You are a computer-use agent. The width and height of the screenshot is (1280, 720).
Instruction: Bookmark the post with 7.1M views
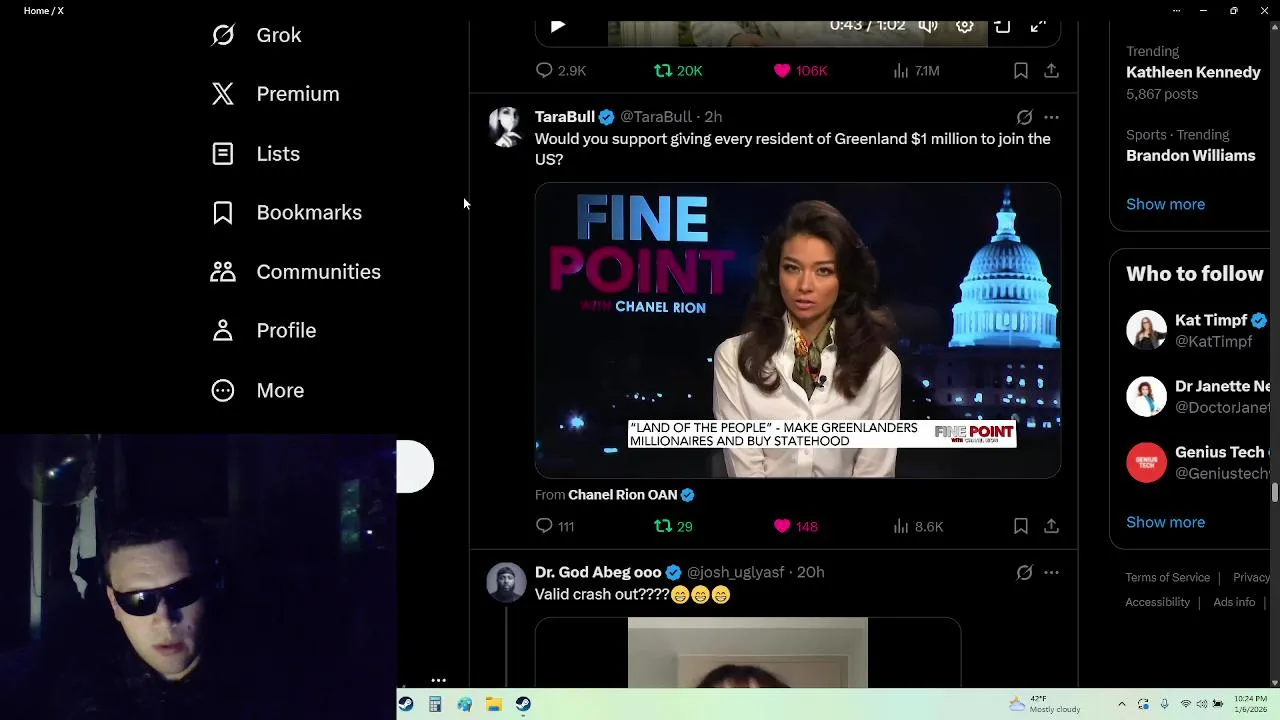pyautogui.click(x=1021, y=71)
